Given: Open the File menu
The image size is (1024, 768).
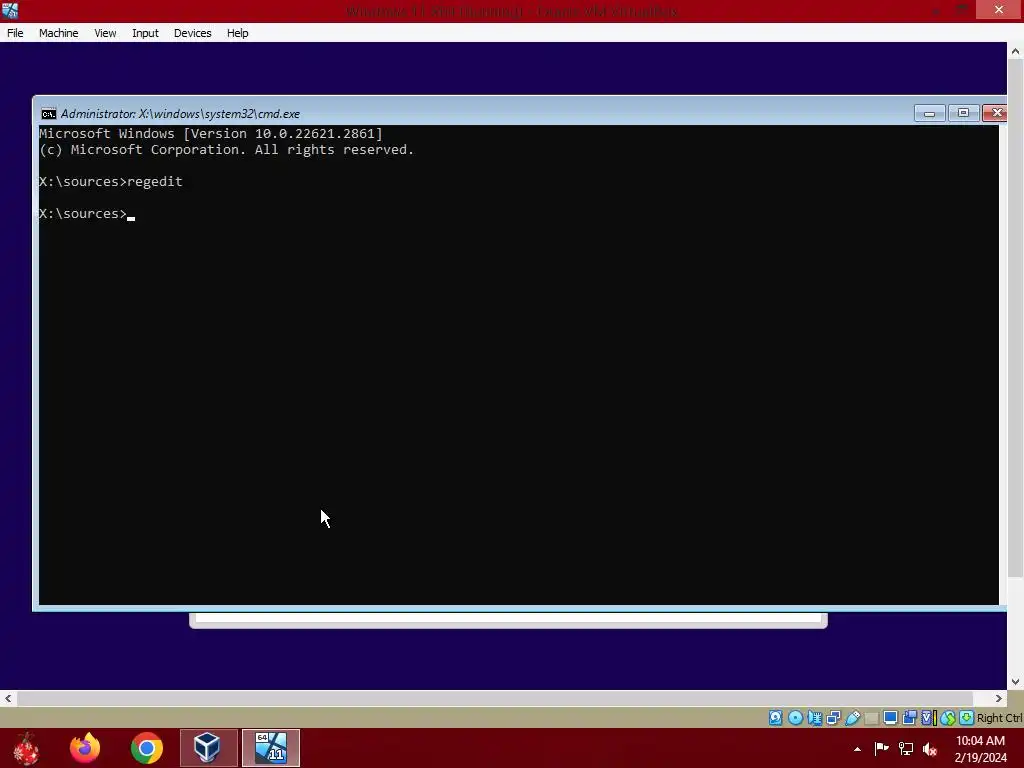Looking at the screenshot, I should [x=15, y=33].
